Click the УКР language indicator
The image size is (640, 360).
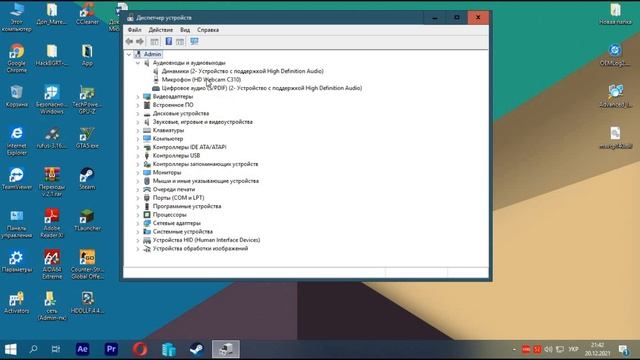click(x=573, y=349)
